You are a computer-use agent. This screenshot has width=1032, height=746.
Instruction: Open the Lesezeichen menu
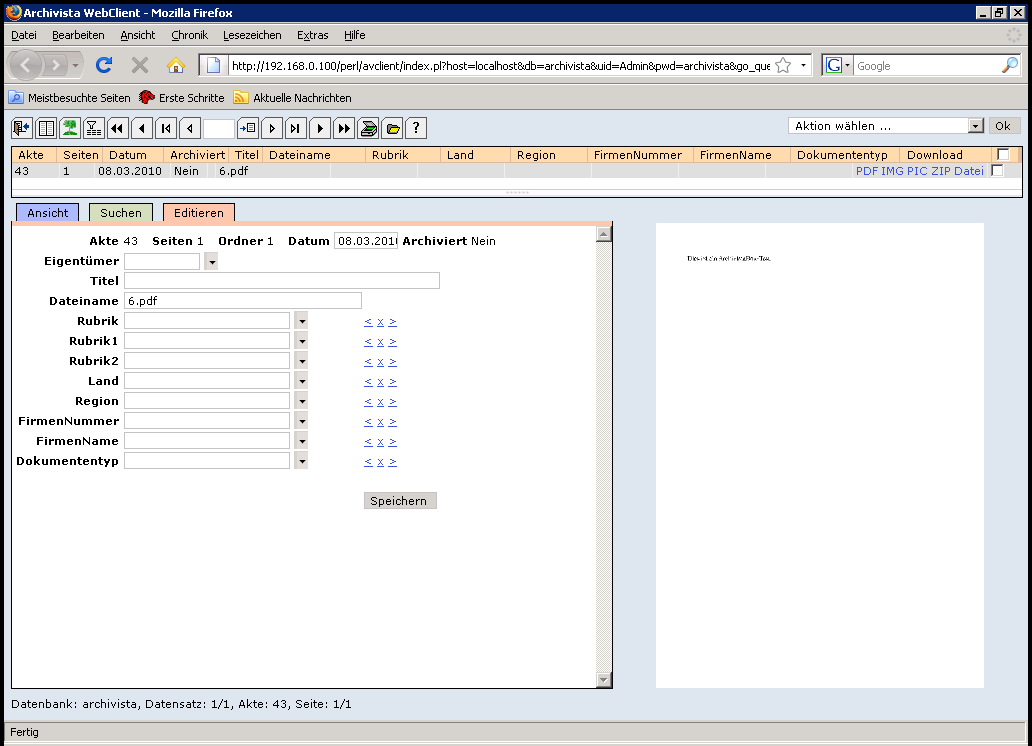point(252,35)
